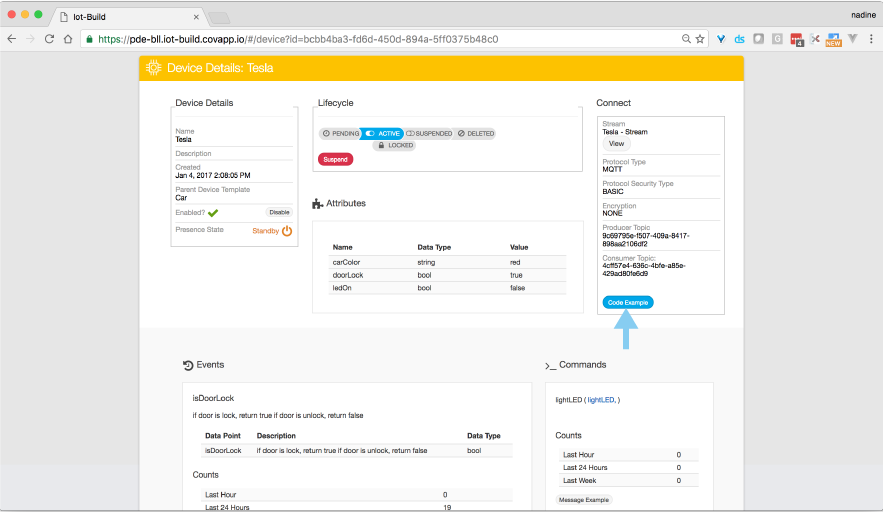Image resolution: width=883 pixels, height=512 pixels.
Task: Select the DELETED lifecycle state
Action: pyautogui.click(x=475, y=133)
